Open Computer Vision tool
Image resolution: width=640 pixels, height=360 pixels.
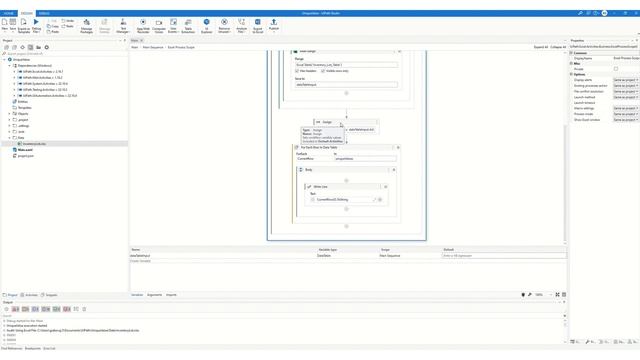(x=159, y=26)
